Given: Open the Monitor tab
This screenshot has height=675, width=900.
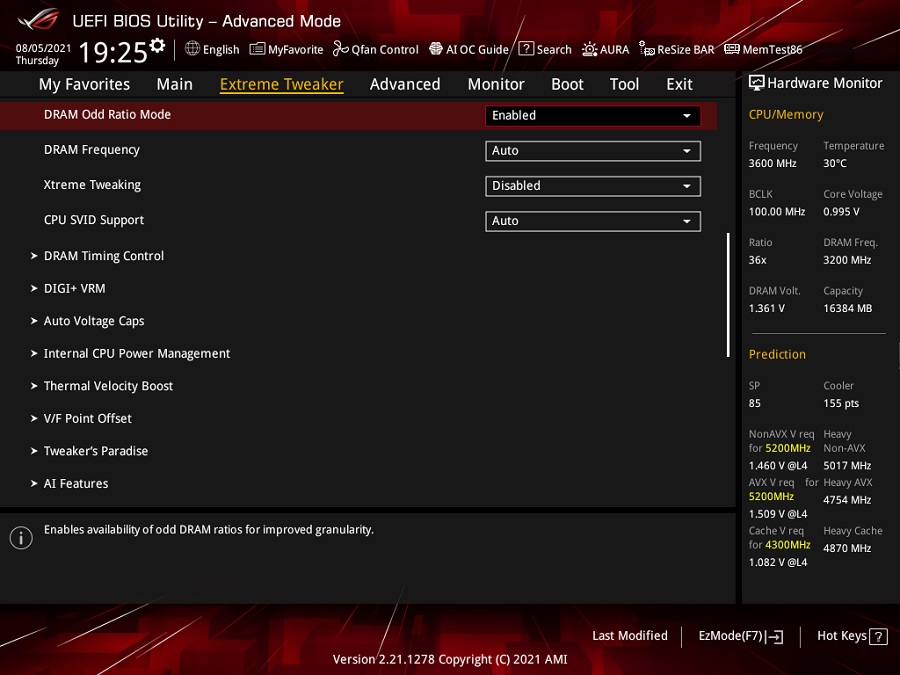Looking at the screenshot, I should pyautogui.click(x=496, y=84).
